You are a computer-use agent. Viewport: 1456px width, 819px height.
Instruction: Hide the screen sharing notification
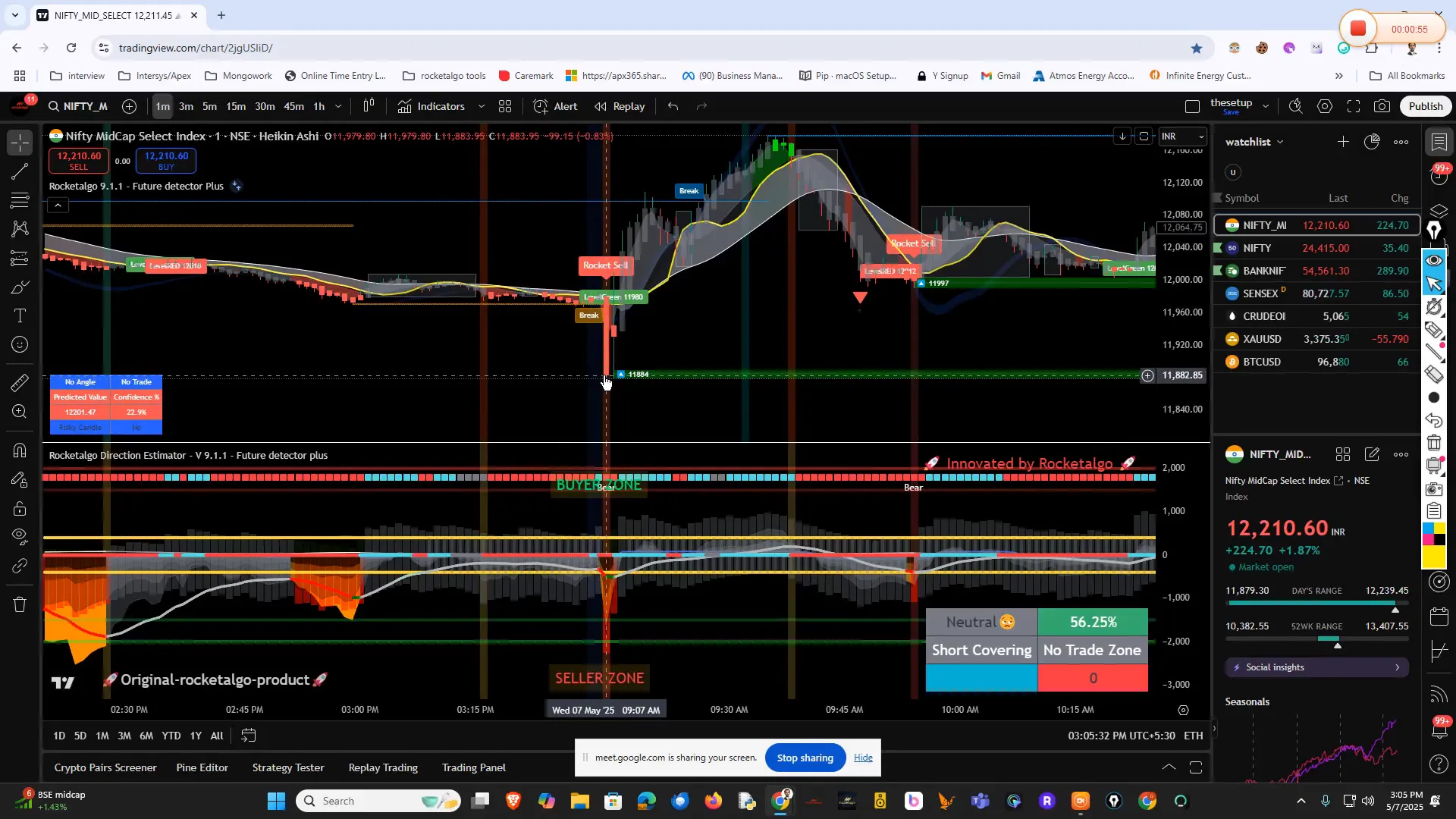coord(863,758)
